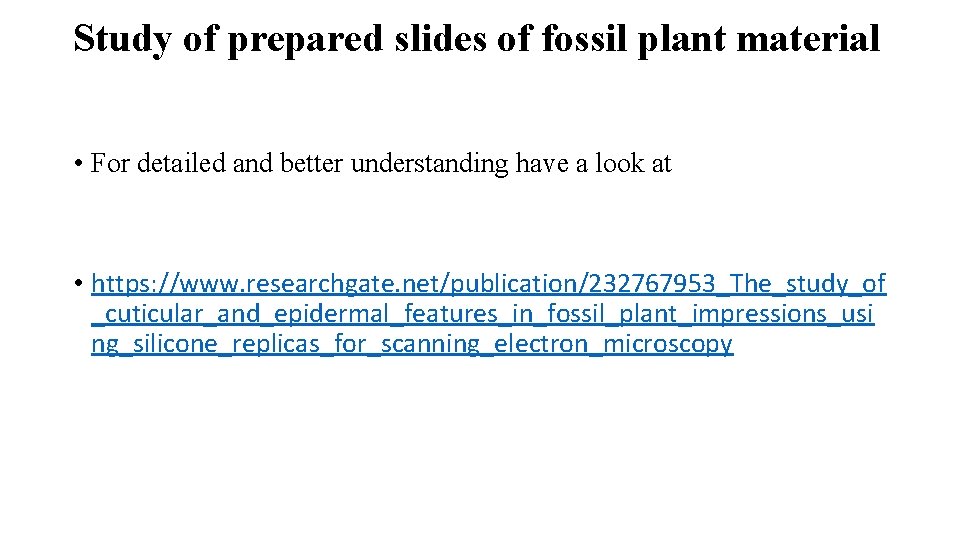Click the slide title 'Study of prepared slides'

[477, 39]
